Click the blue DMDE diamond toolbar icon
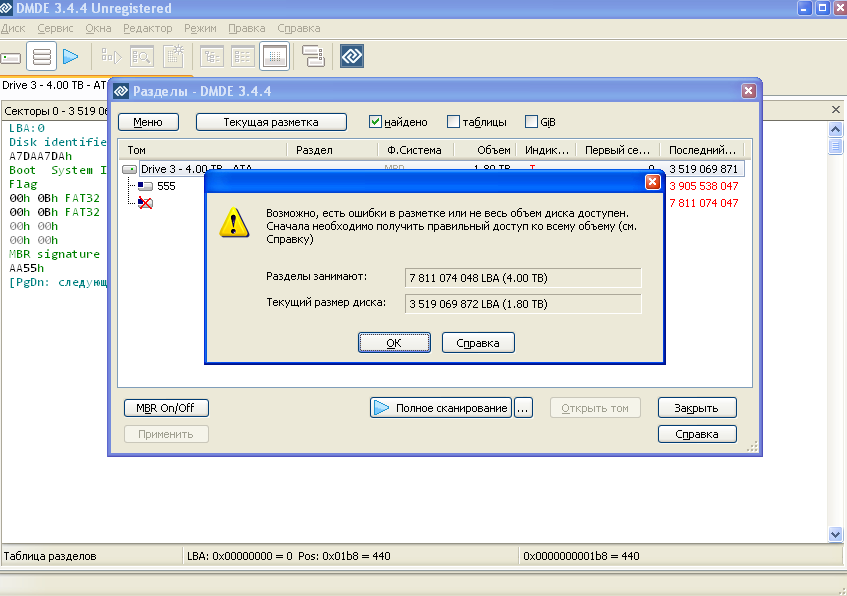This screenshot has height=596, width=847. 352,57
